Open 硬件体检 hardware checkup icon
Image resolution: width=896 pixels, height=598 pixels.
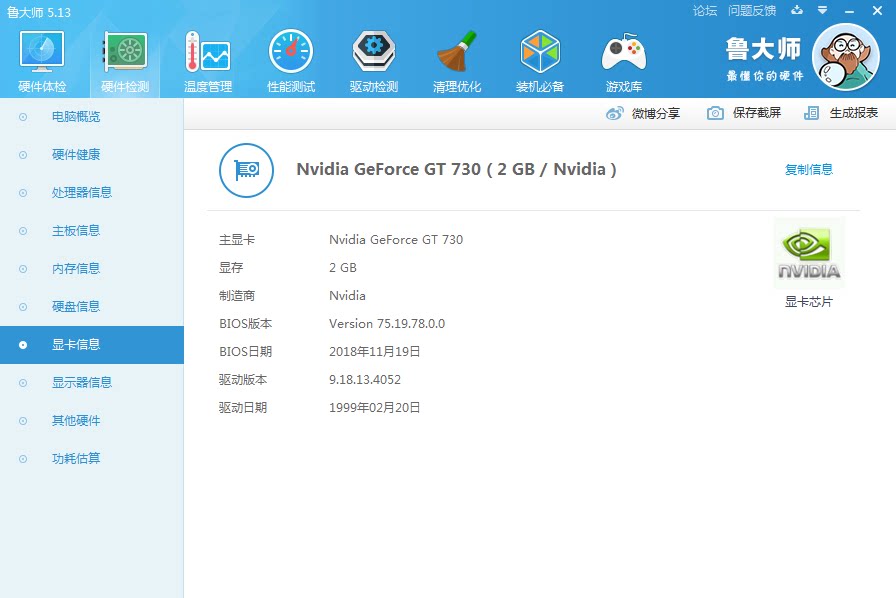tap(42, 53)
